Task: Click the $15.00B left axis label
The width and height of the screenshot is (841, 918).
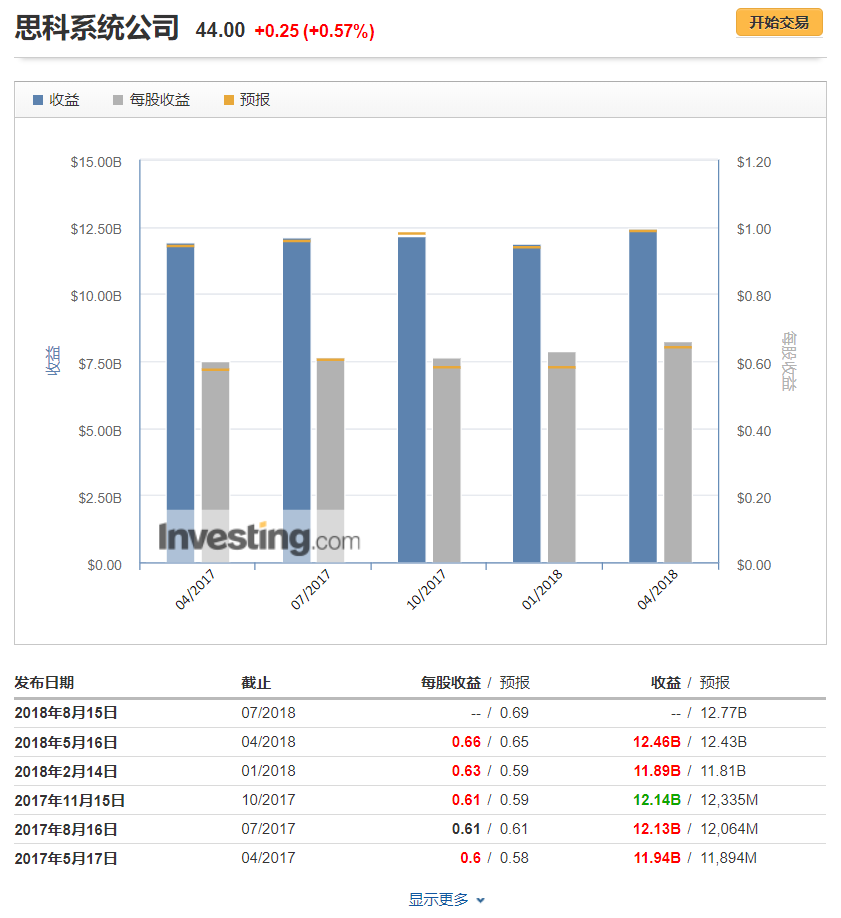Action: (96, 162)
